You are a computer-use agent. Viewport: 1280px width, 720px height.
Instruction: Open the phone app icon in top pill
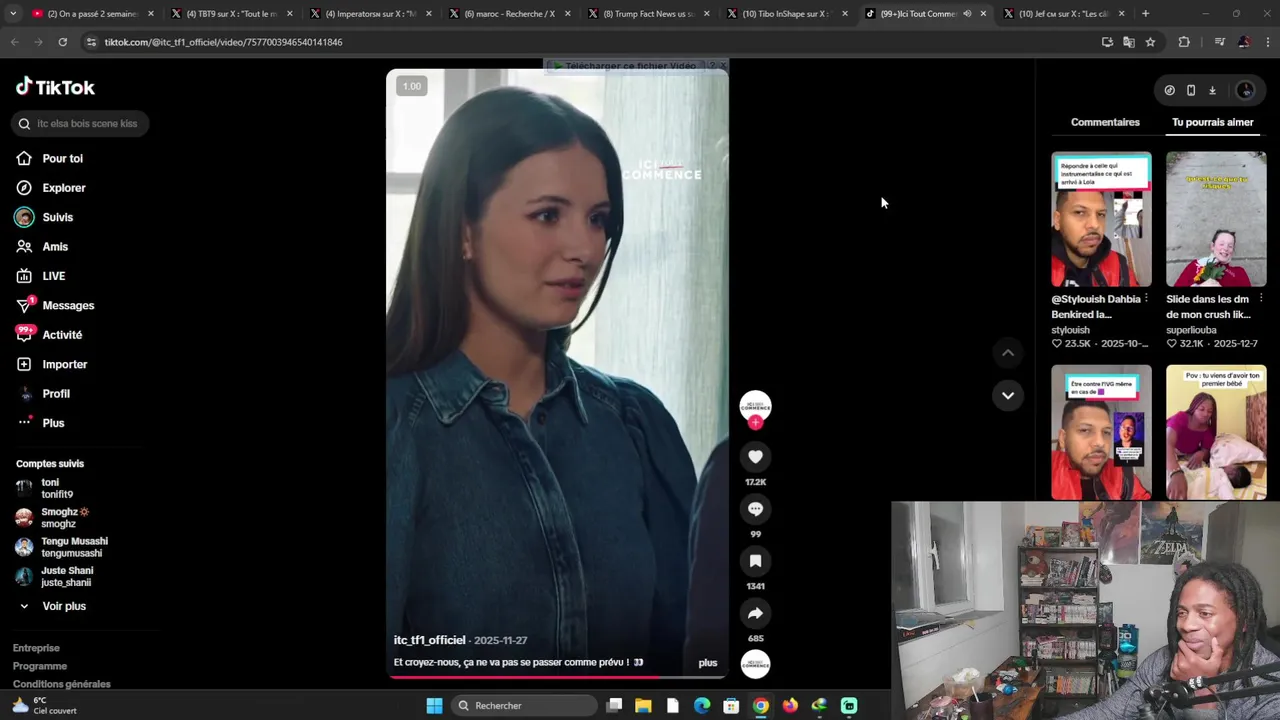(1191, 90)
